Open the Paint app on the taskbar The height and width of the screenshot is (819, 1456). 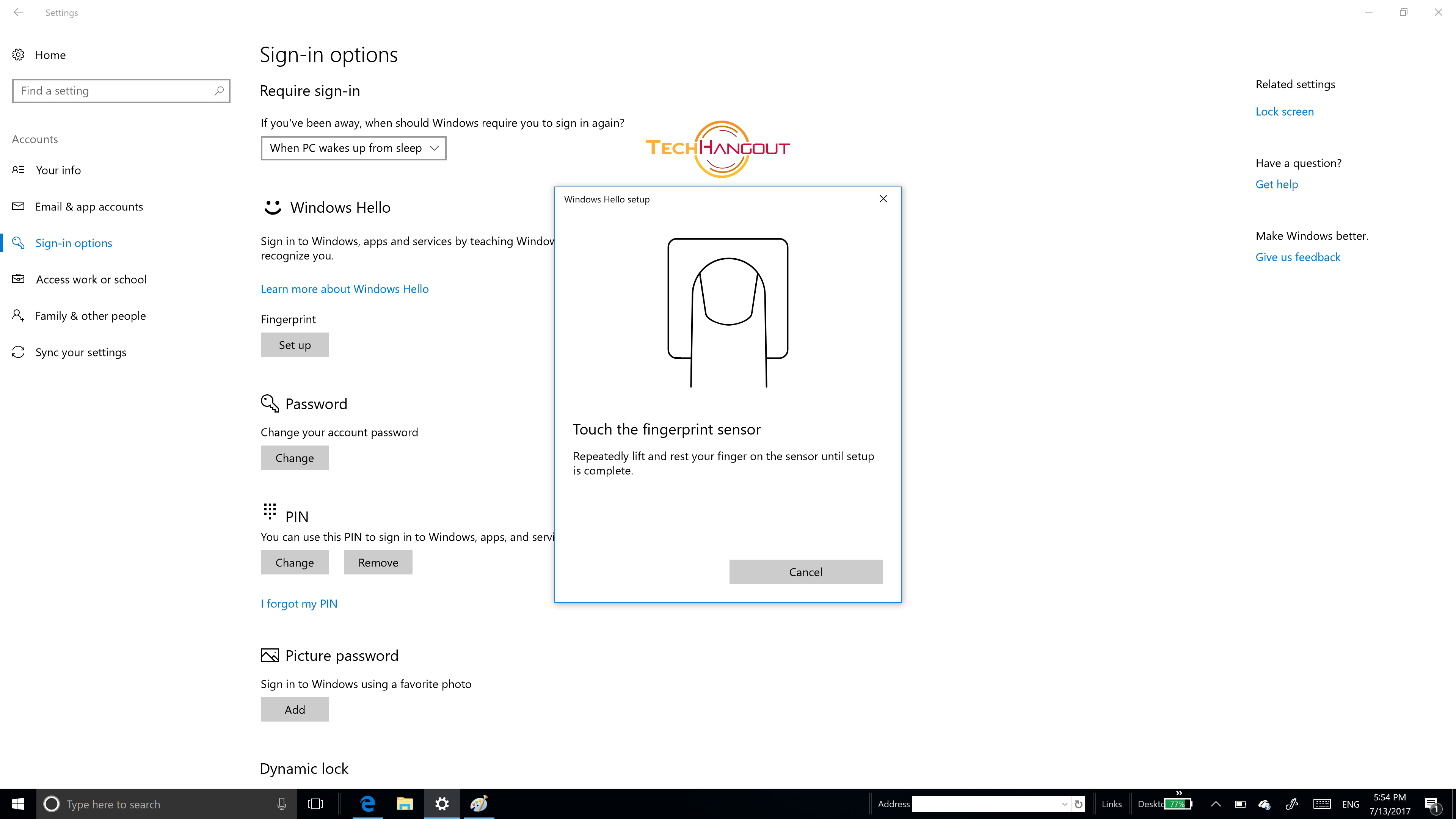(x=479, y=804)
